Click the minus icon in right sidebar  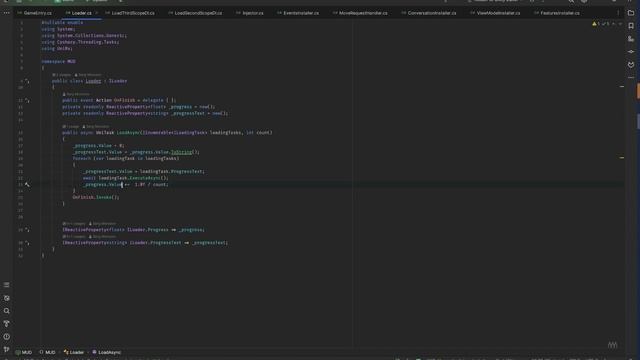tap(631, 78)
